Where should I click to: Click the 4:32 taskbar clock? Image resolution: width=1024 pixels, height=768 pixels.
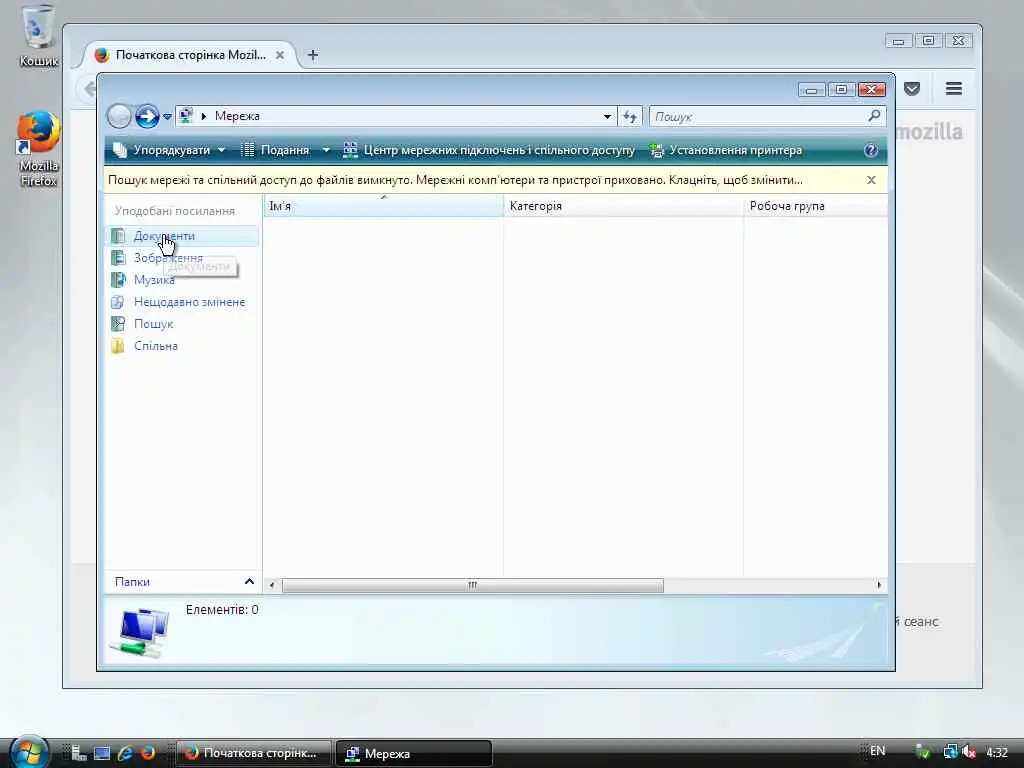click(x=997, y=752)
